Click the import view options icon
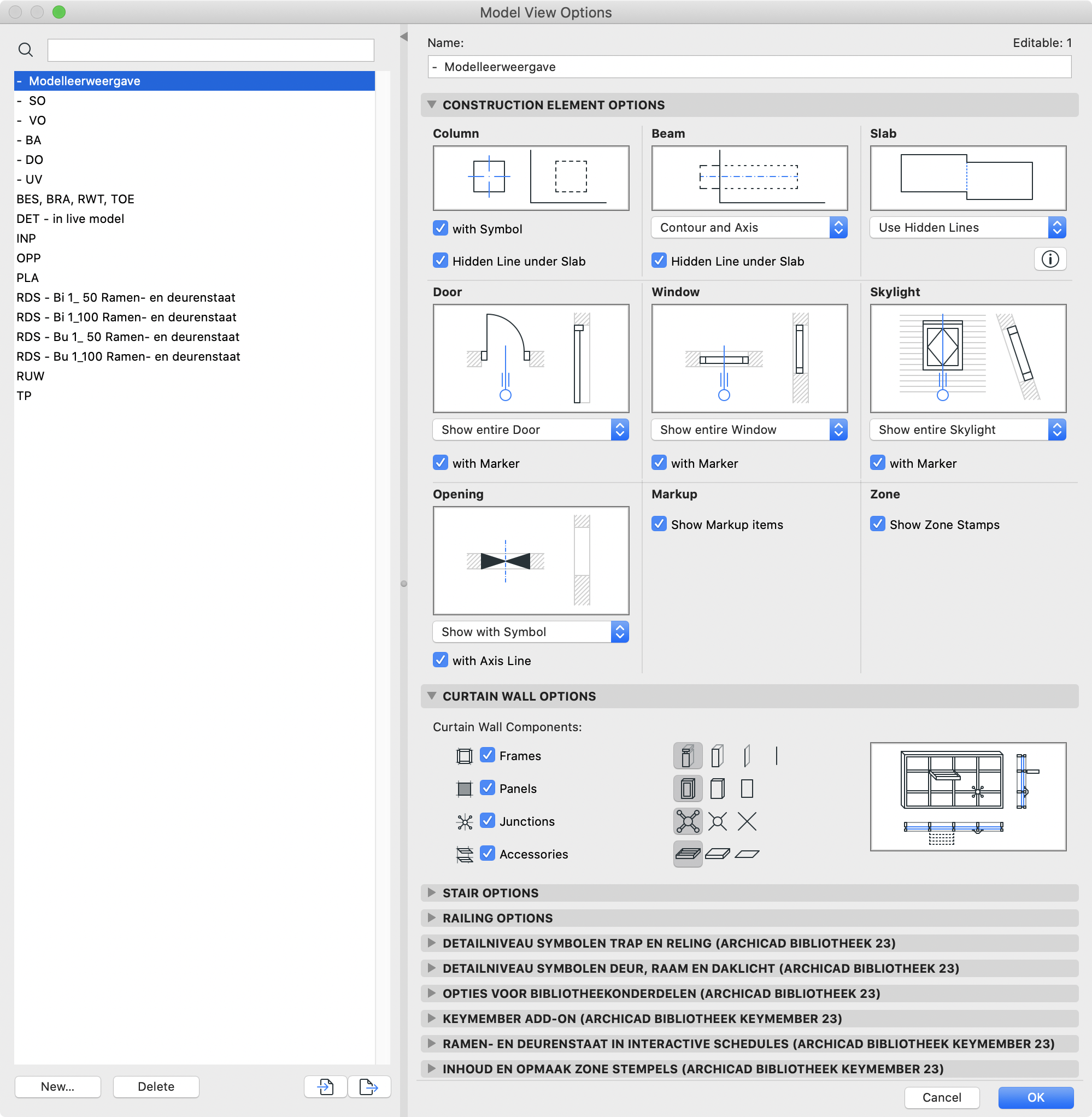 click(326, 1086)
